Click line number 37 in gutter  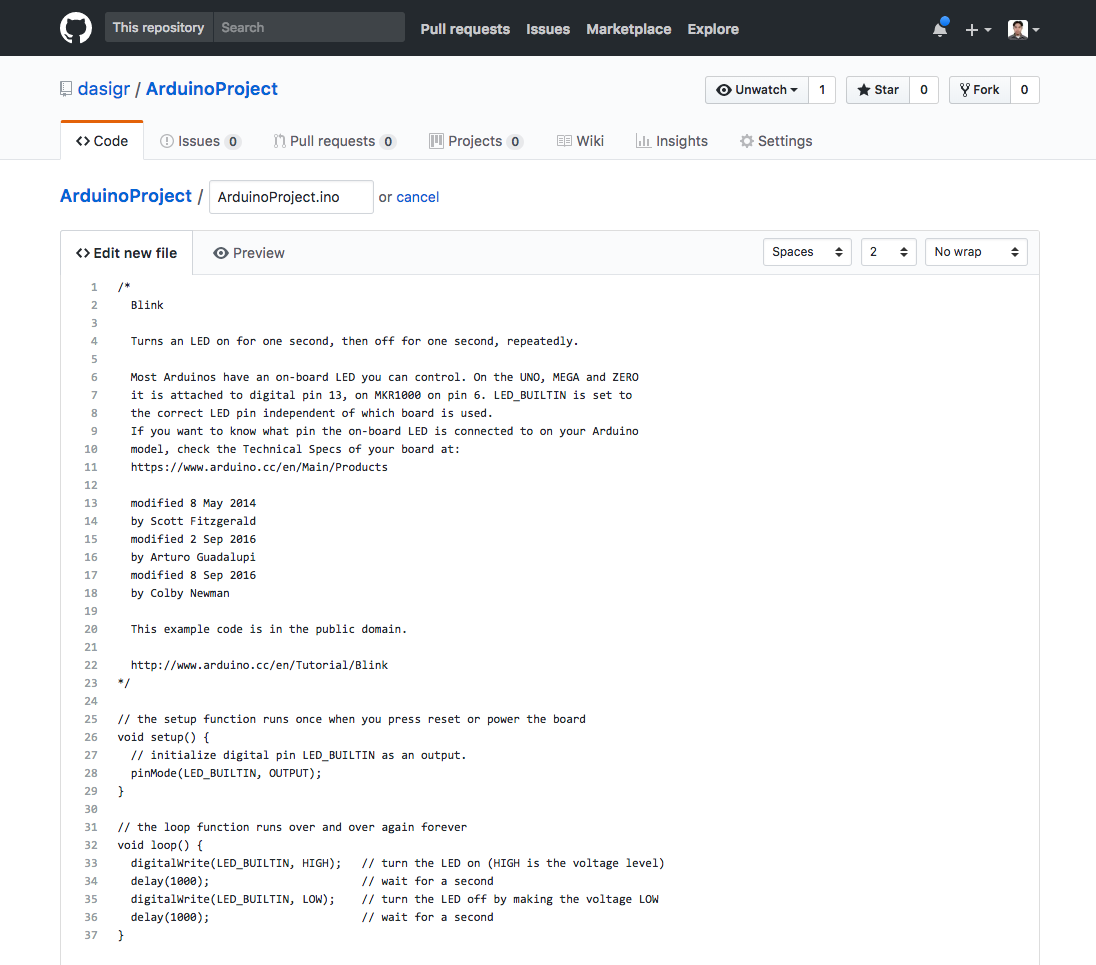coord(91,935)
